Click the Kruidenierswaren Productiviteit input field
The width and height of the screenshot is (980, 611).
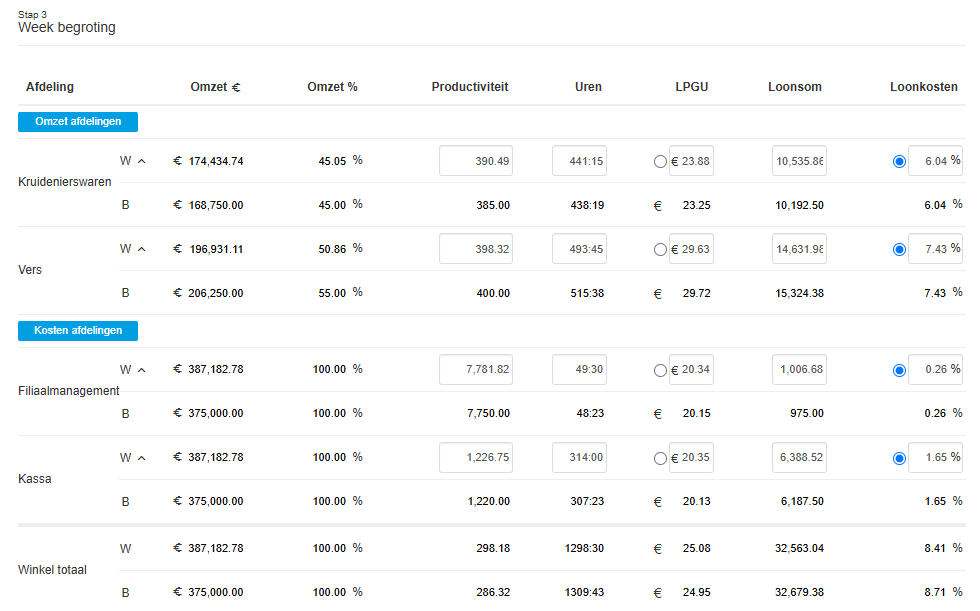[x=476, y=161]
